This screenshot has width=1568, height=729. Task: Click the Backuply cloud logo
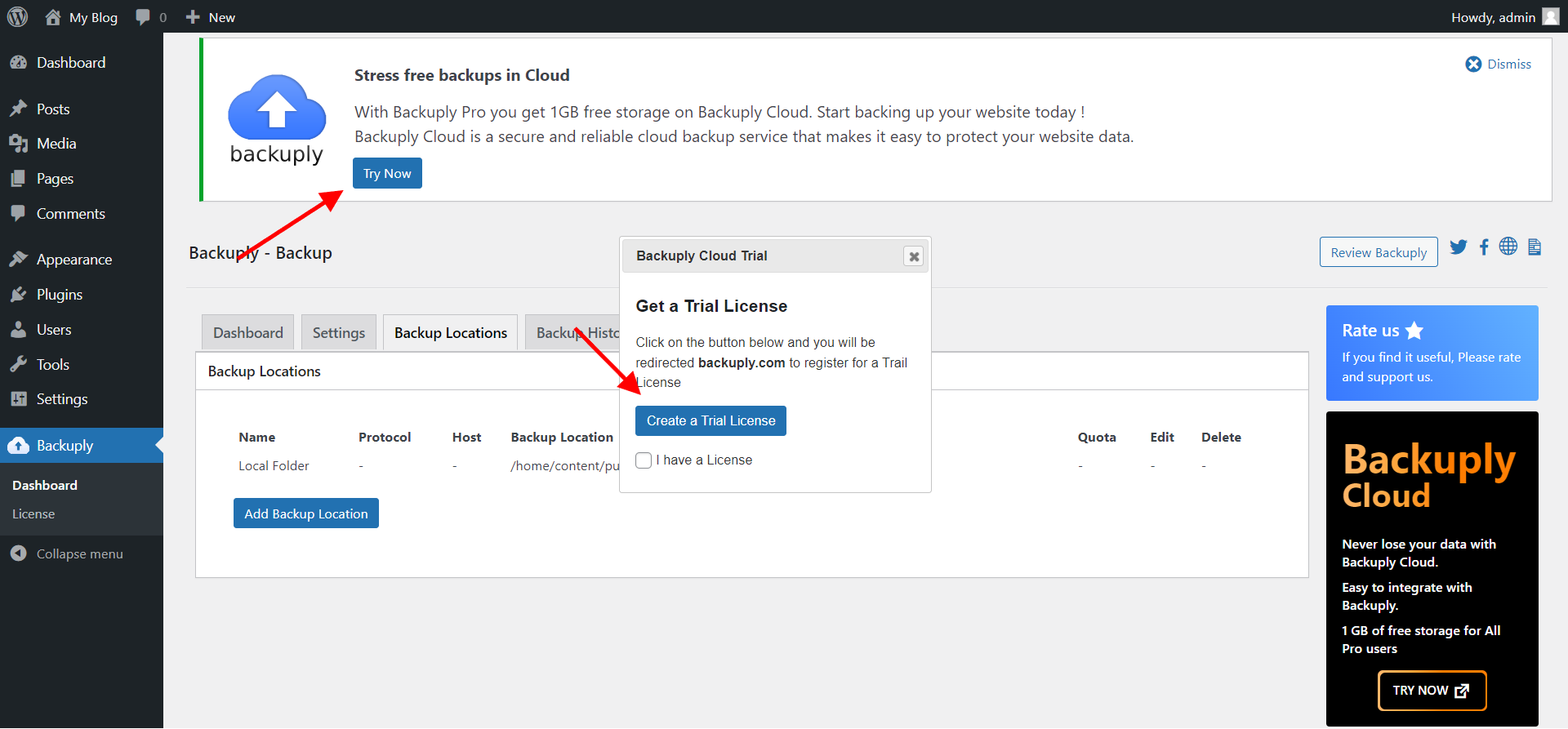277,119
